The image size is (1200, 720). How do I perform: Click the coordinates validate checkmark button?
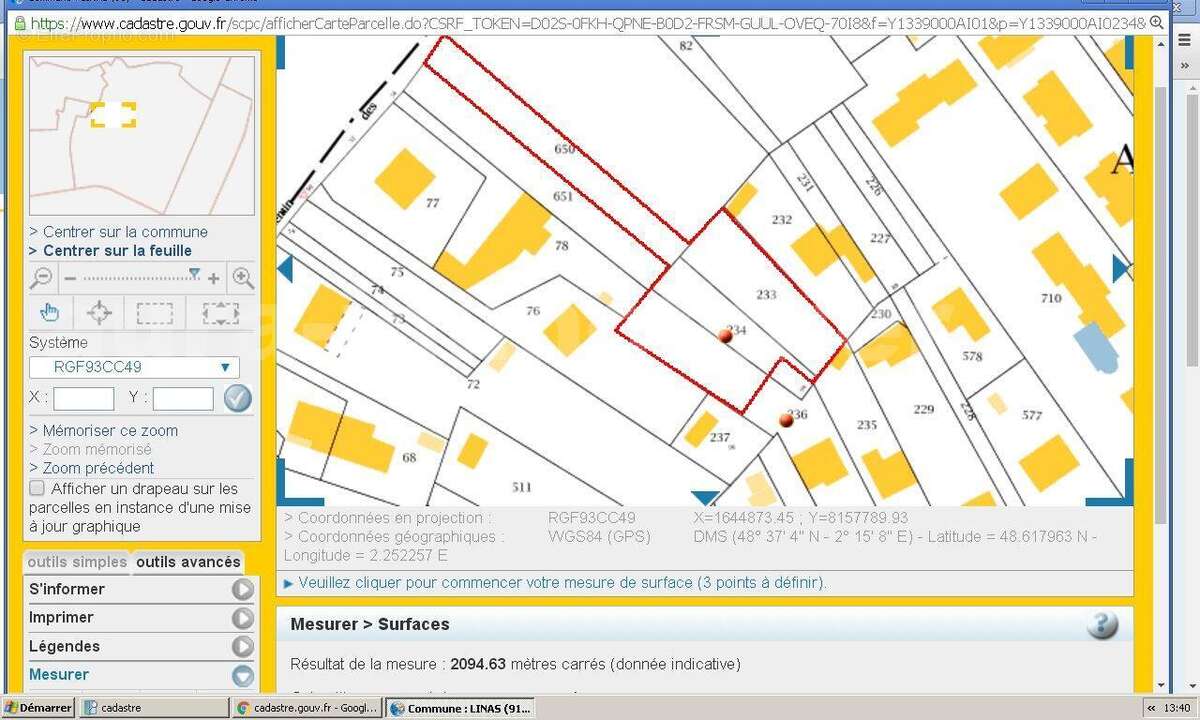tap(237, 398)
